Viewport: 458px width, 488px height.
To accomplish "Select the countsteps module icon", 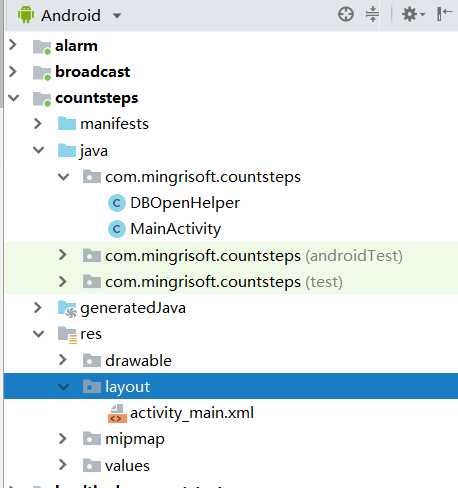I will point(42,99).
